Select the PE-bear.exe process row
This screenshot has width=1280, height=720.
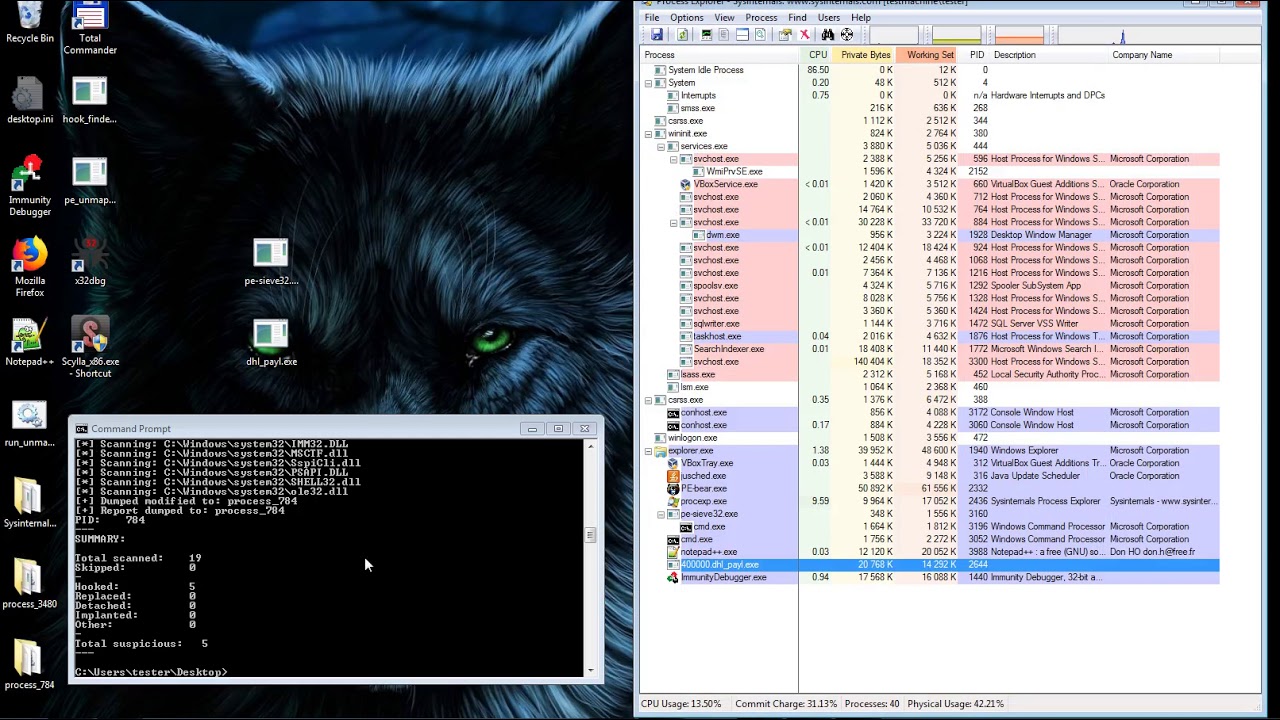(929, 489)
